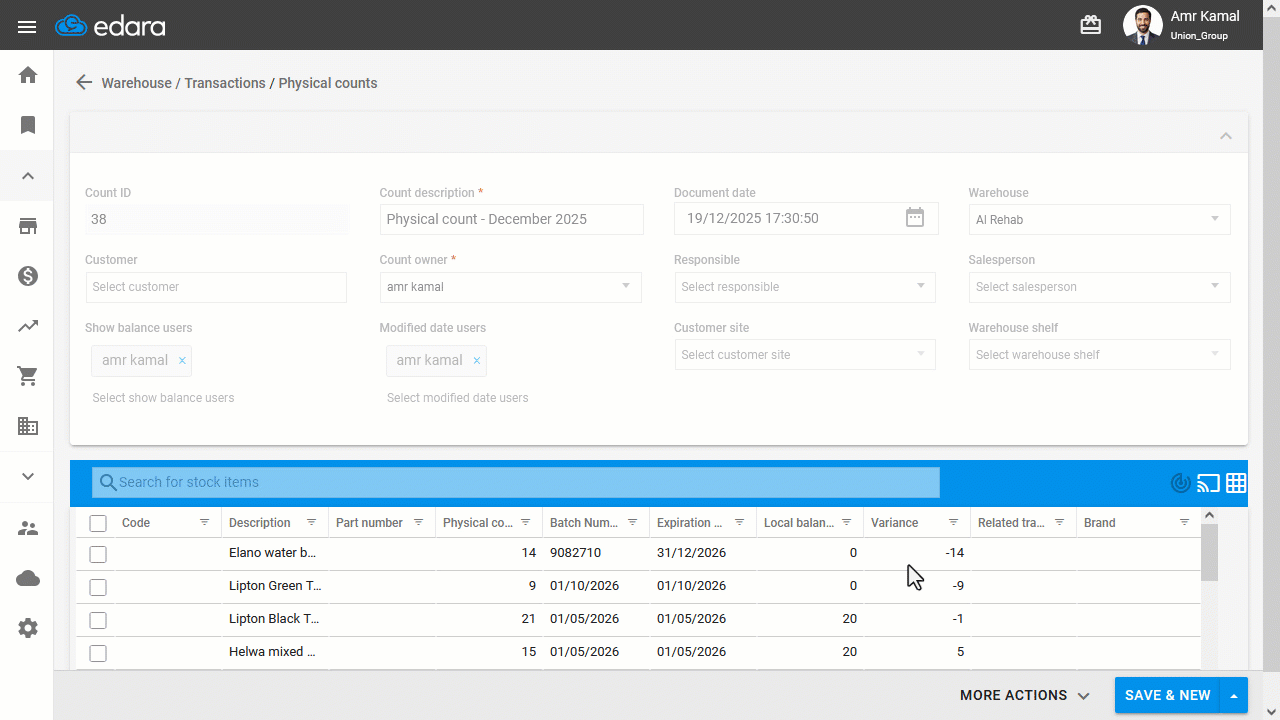Open the store sidebar icon
This screenshot has height=720, width=1280.
[x=28, y=226]
